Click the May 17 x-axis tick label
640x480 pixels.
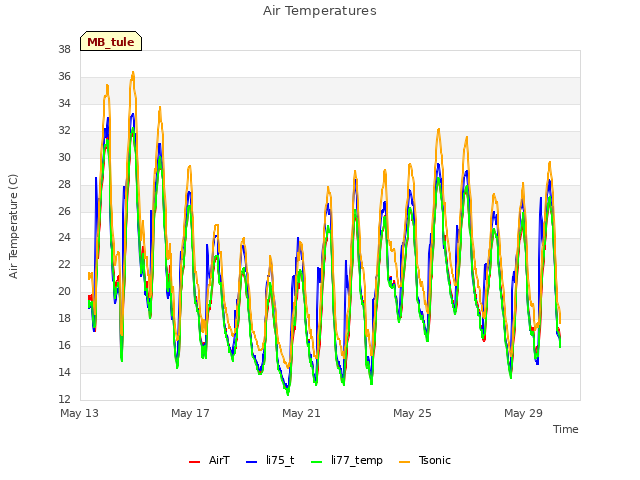[190, 413]
